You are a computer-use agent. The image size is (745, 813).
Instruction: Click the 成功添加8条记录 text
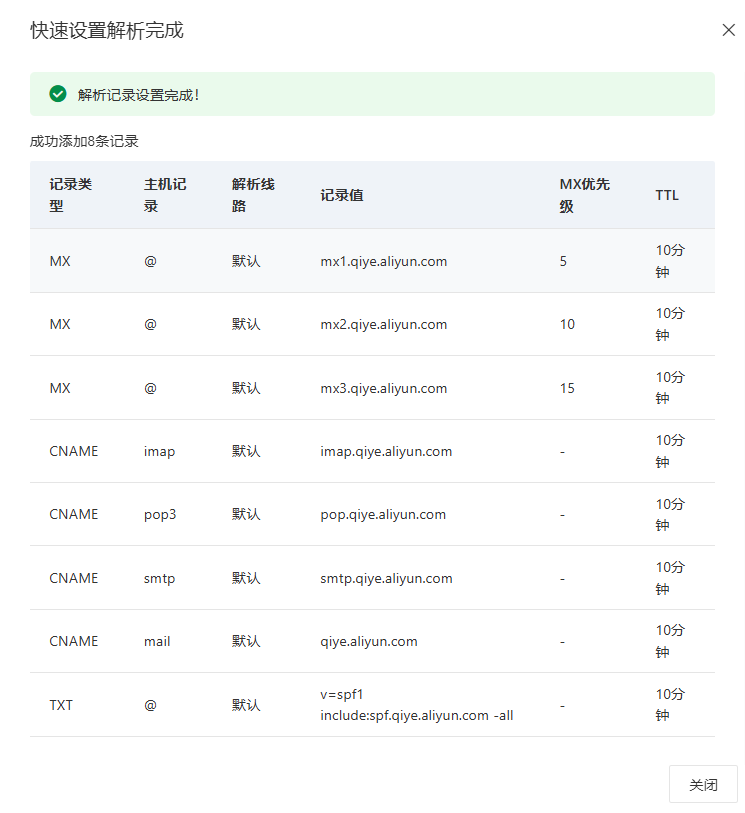tap(84, 141)
